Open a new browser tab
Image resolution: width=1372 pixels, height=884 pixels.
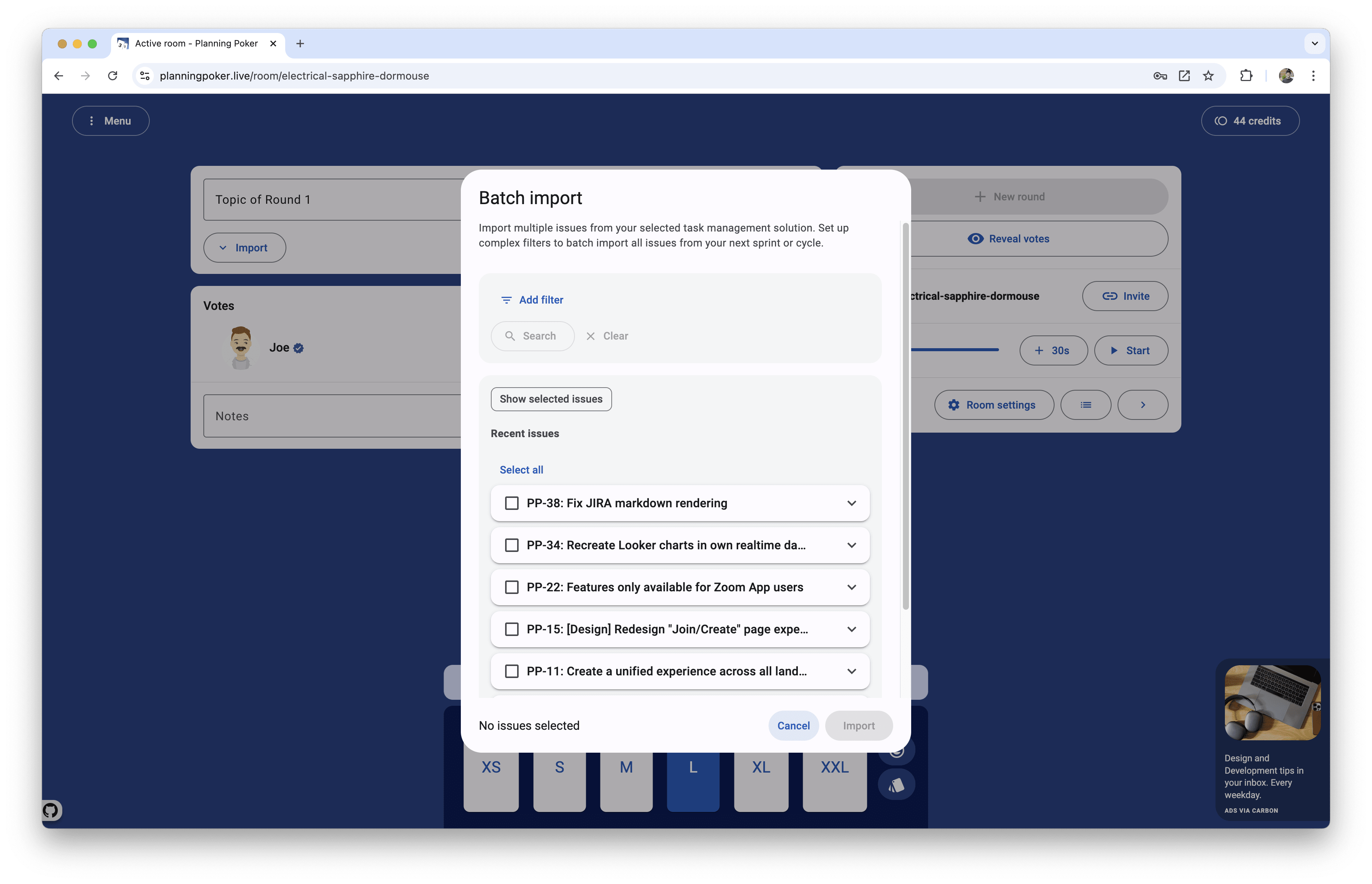point(300,44)
